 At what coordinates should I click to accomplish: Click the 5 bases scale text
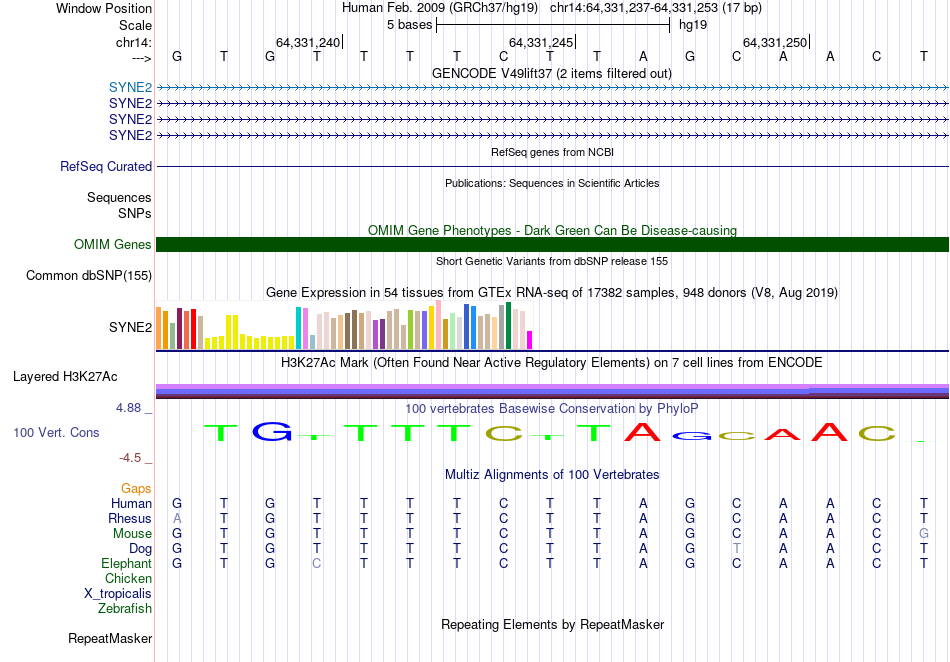[x=410, y=25]
